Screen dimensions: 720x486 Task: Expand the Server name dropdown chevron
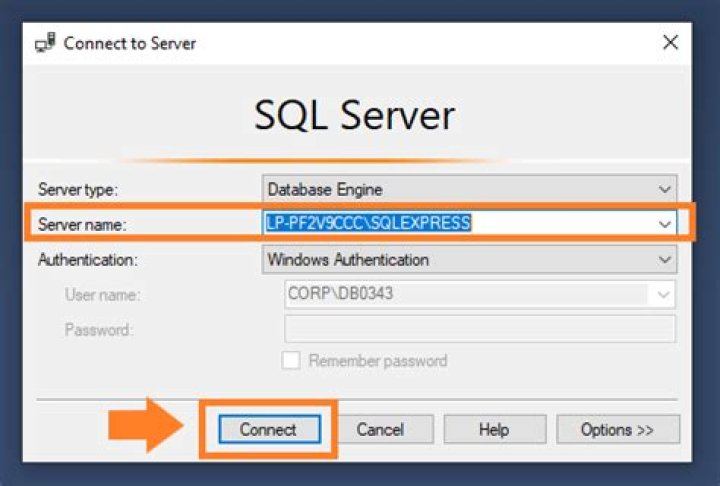(x=664, y=224)
